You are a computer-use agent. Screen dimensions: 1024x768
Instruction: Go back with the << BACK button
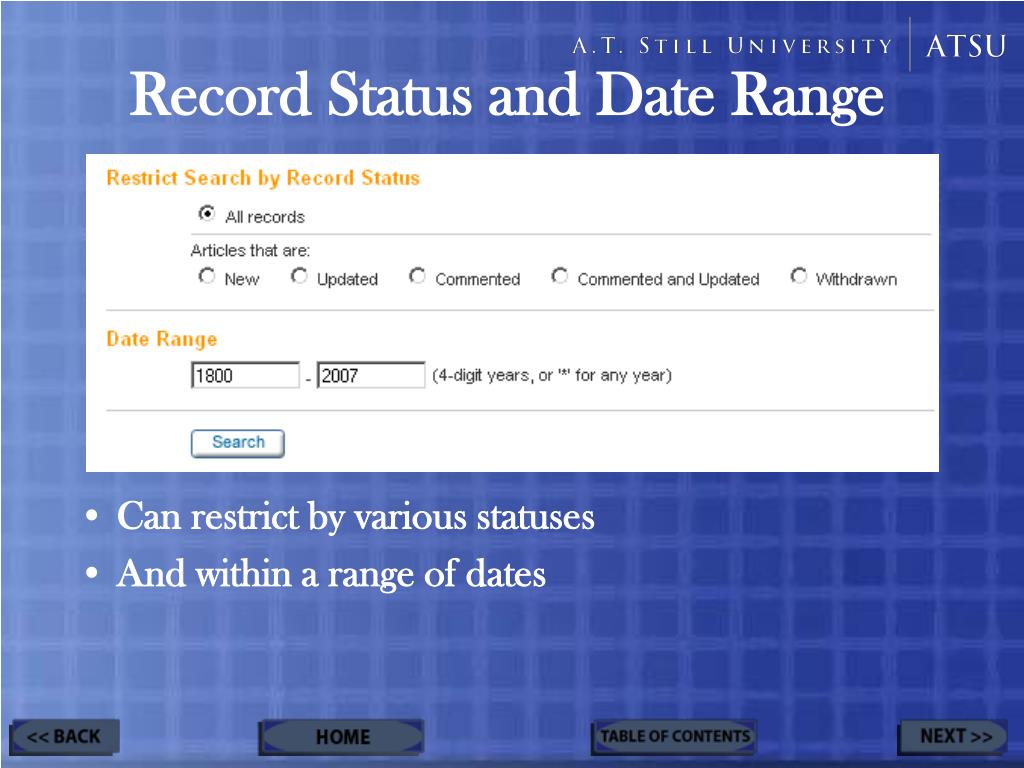(64, 737)
